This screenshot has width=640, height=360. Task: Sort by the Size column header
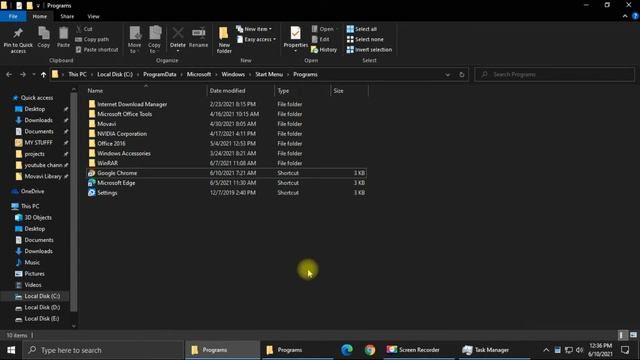coord(349,91)
